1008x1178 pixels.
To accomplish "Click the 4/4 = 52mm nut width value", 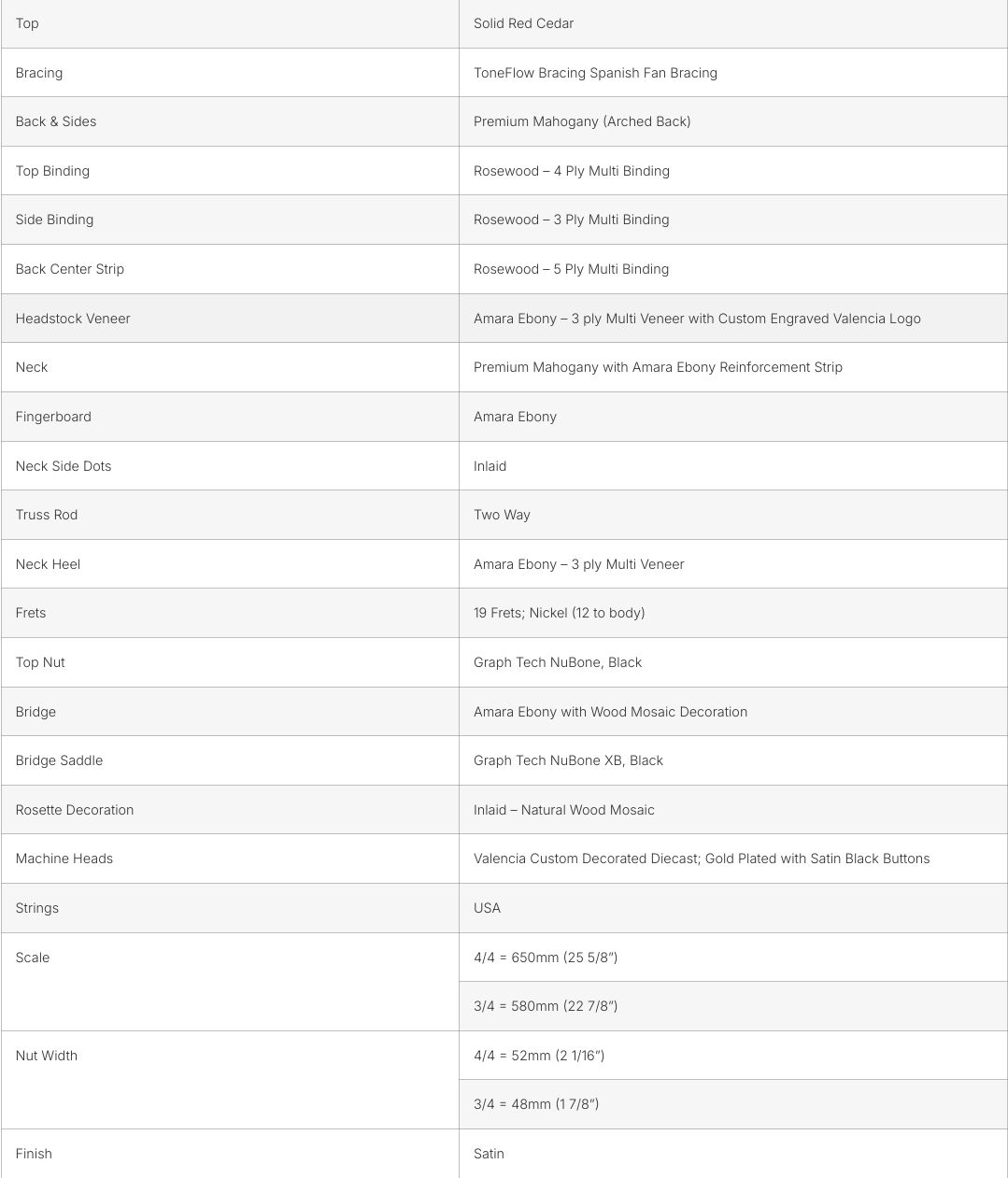I will click(539, 1056).
